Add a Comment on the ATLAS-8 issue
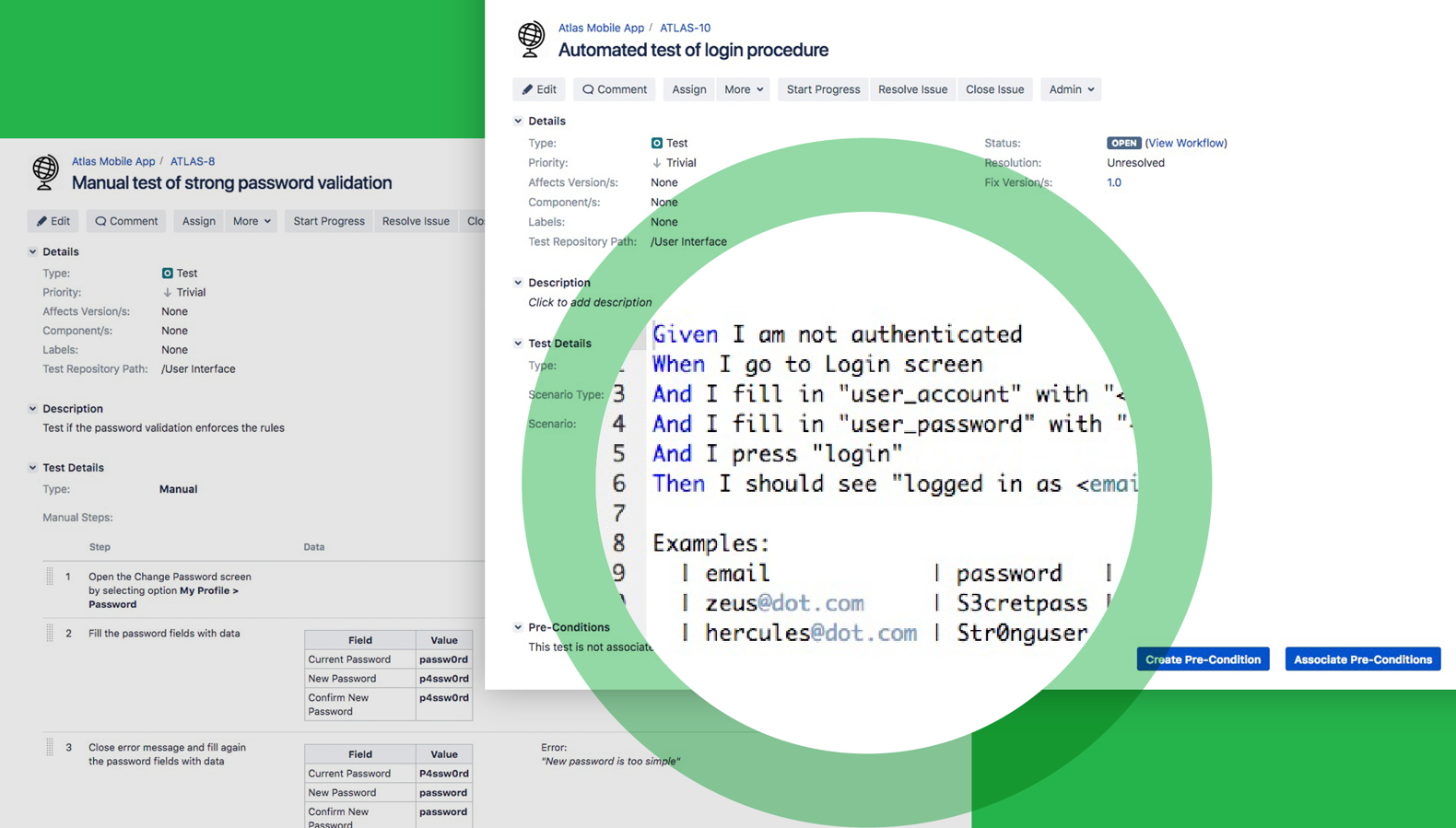The image size is (1456, 828). coord(126,221)
